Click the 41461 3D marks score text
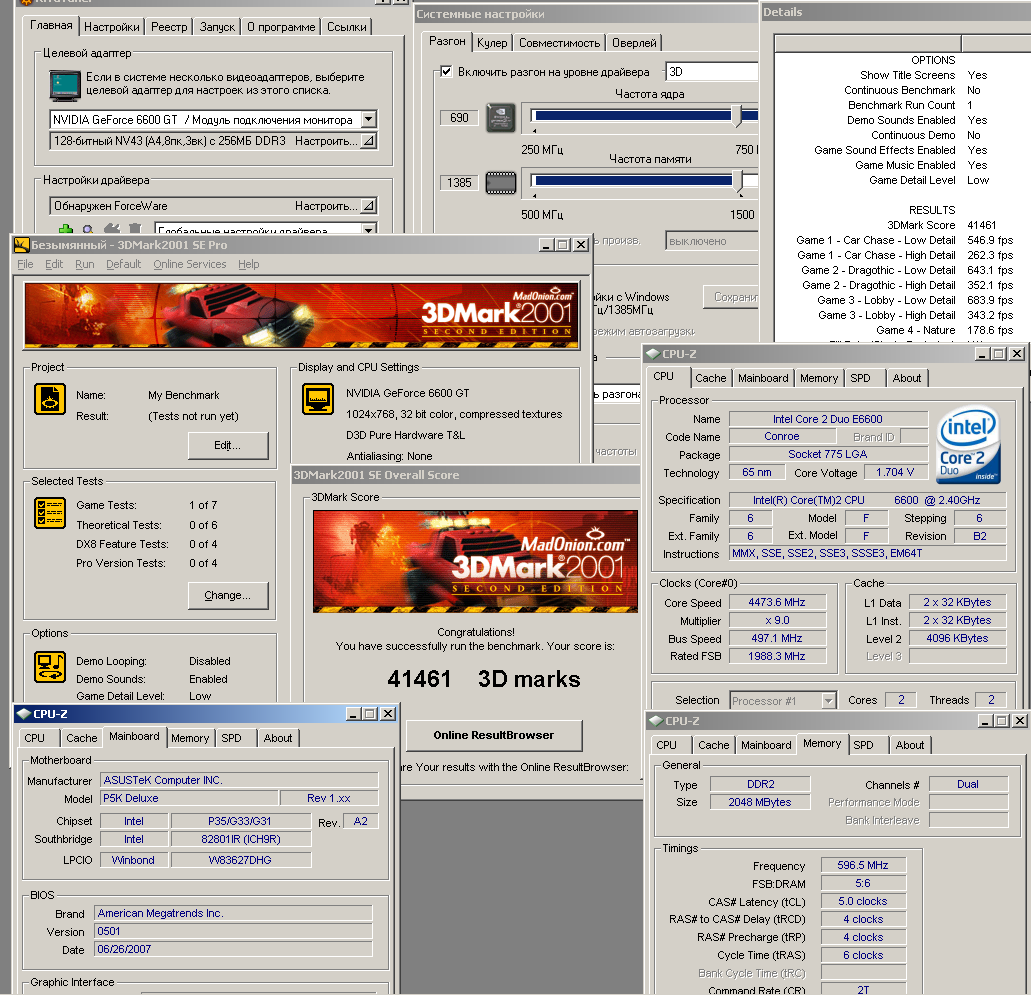Image resolution: width=1031 pixels, height=995 pixels. coord(483,679)
